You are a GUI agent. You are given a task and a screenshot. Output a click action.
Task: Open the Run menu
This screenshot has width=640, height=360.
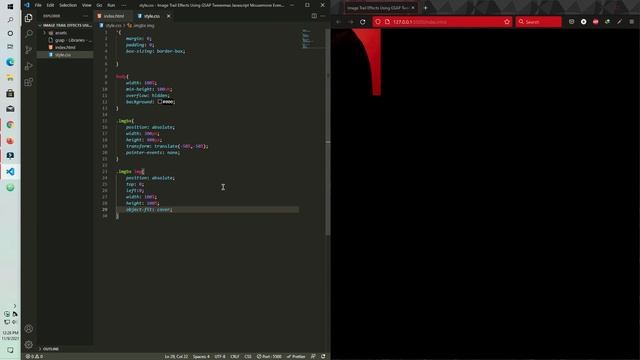pyautogui.click(x=111, y=5)
